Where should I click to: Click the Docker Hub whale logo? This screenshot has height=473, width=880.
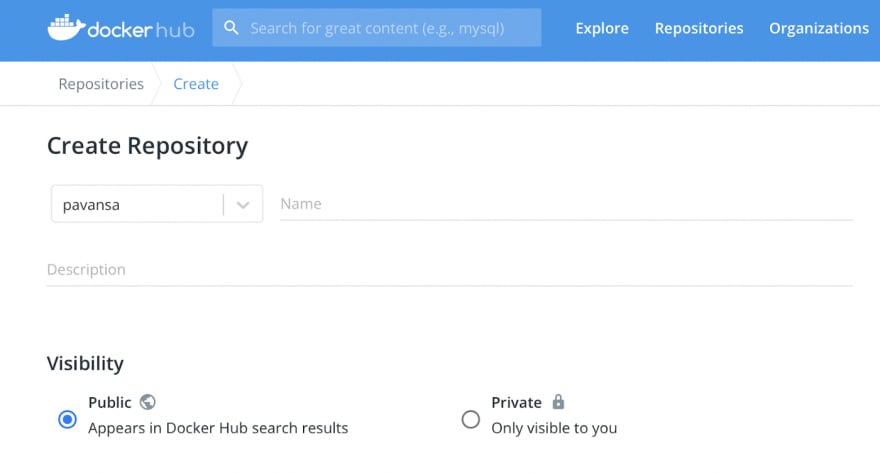(66, 27)
